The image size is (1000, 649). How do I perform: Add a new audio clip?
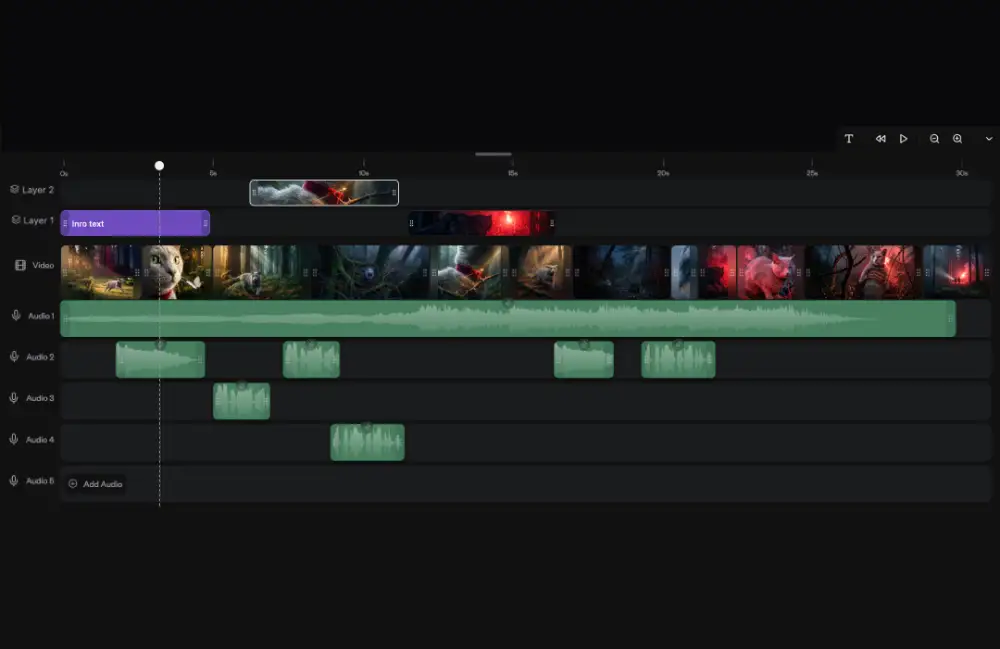click(x=96, y=484)
